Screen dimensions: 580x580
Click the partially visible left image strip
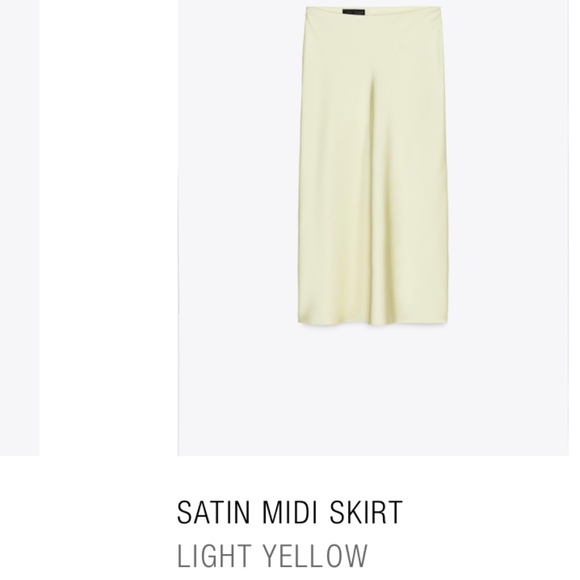point(20,227)
